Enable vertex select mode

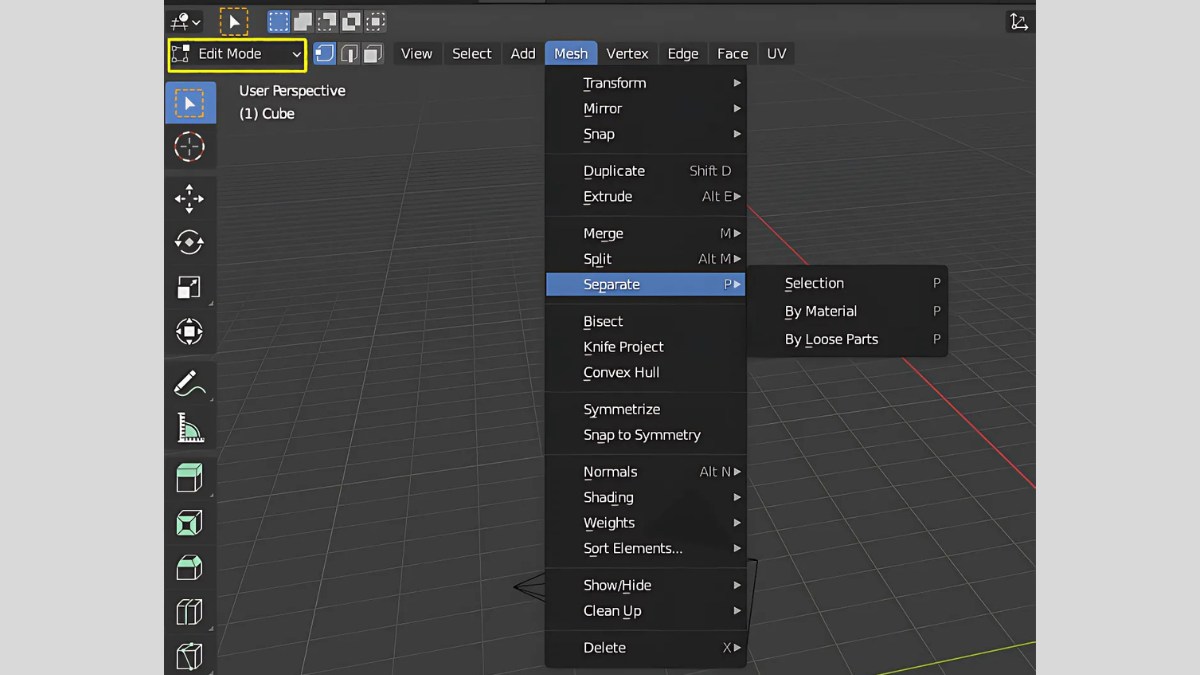click(325, 54)
